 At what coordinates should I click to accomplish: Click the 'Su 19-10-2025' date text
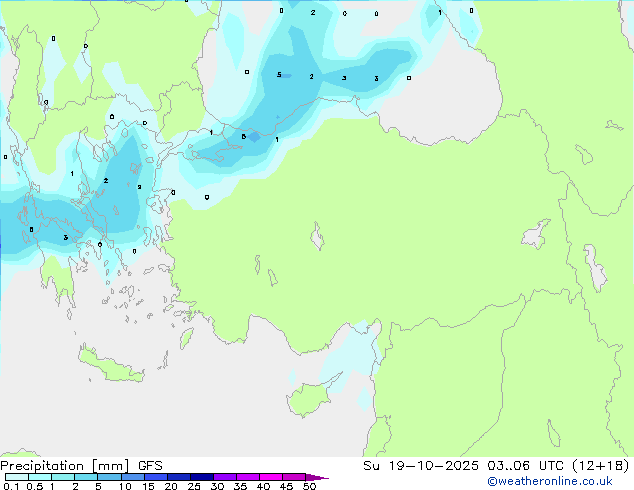421,466
